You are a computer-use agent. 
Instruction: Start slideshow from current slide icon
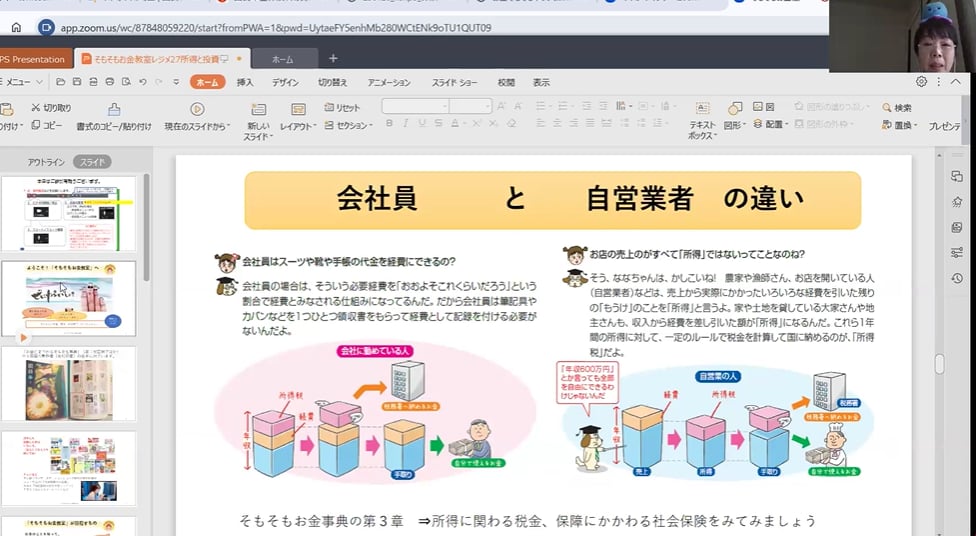197,110
